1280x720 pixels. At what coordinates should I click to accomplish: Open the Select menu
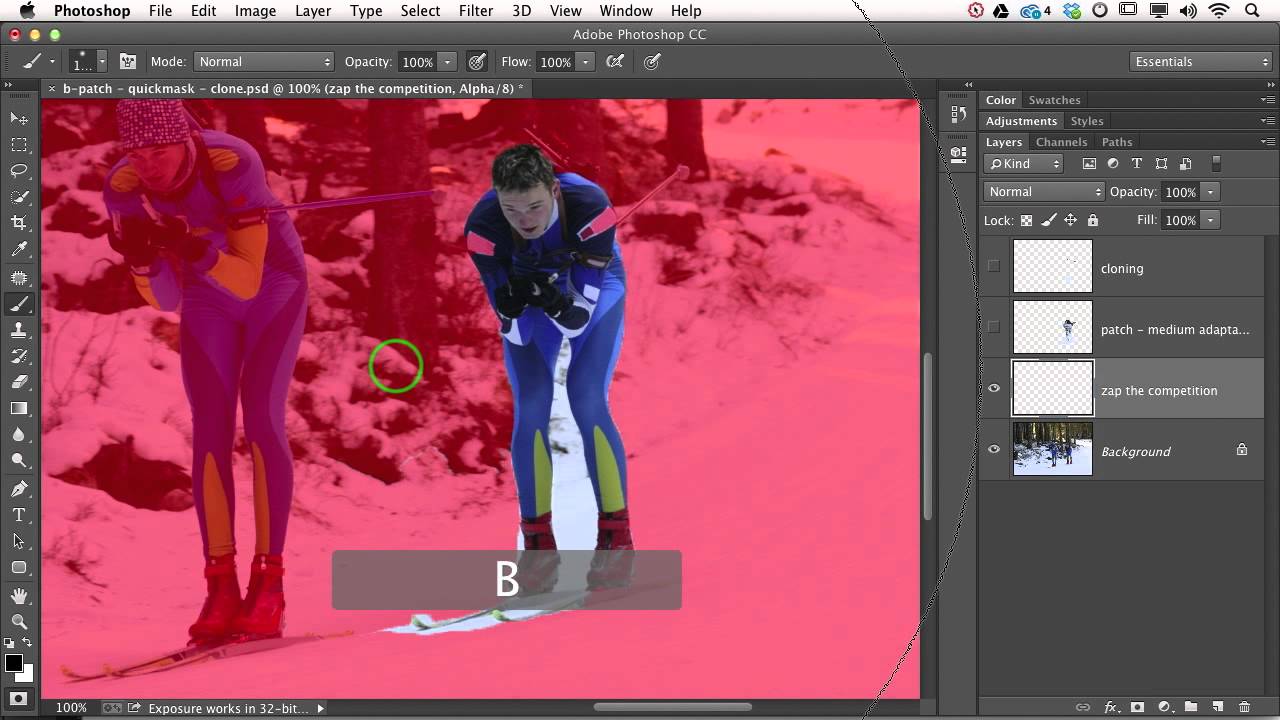click(x=420, y=11)
